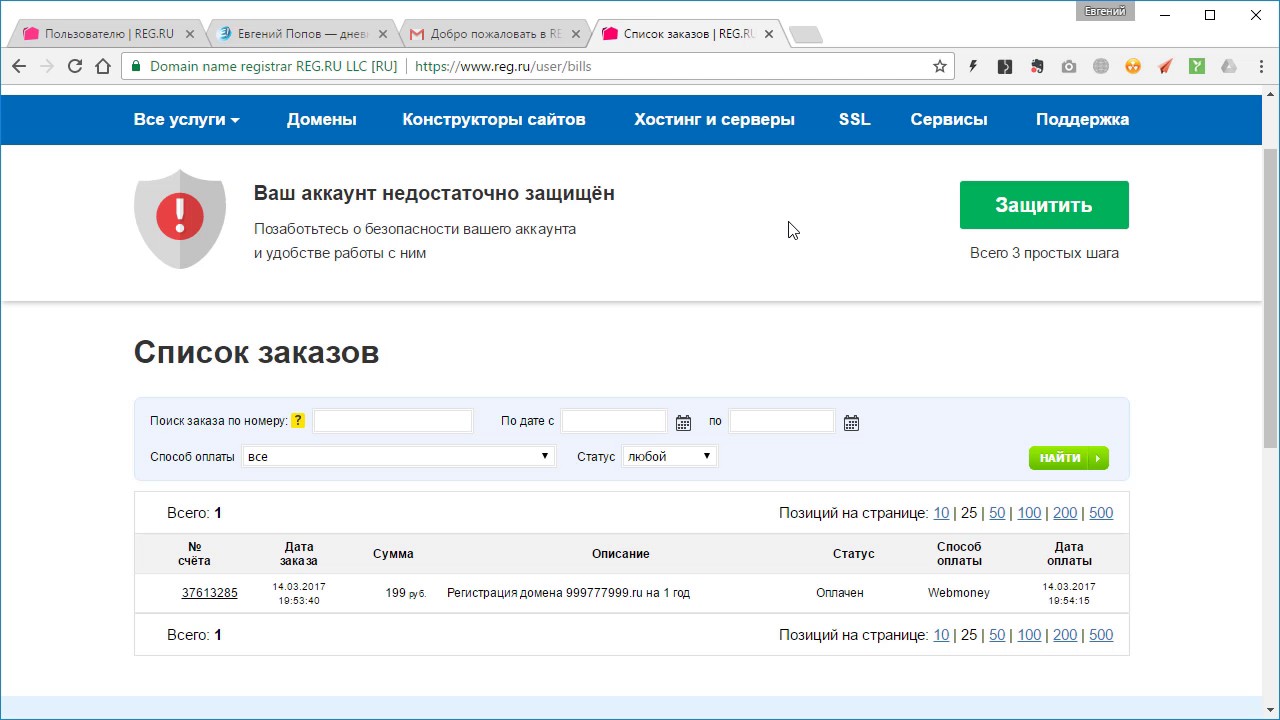Click the 'Список заказов' heading
This screenshot has width=1280, height=720.
[256, 352]
